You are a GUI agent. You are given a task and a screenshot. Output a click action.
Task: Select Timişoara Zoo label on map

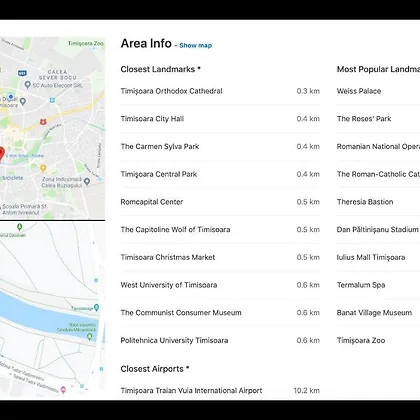point(86,43)
